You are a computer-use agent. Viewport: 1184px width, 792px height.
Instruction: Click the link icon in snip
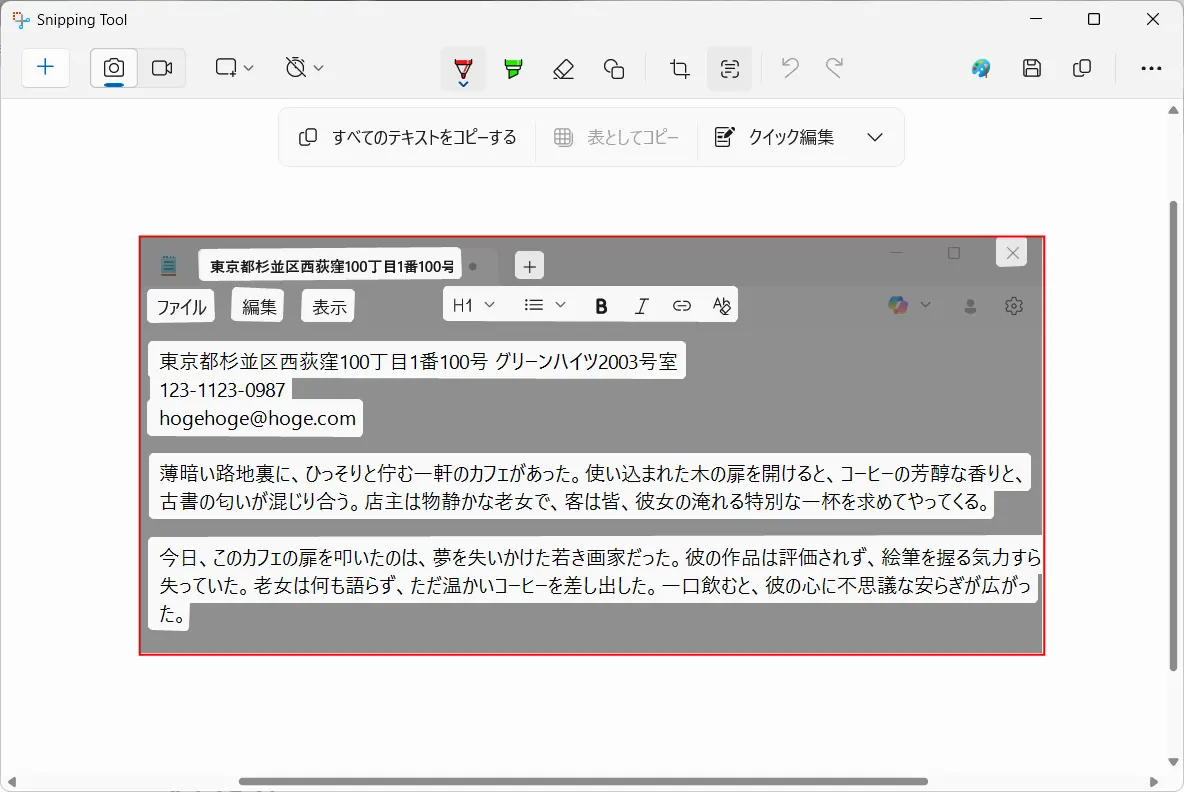682,306
